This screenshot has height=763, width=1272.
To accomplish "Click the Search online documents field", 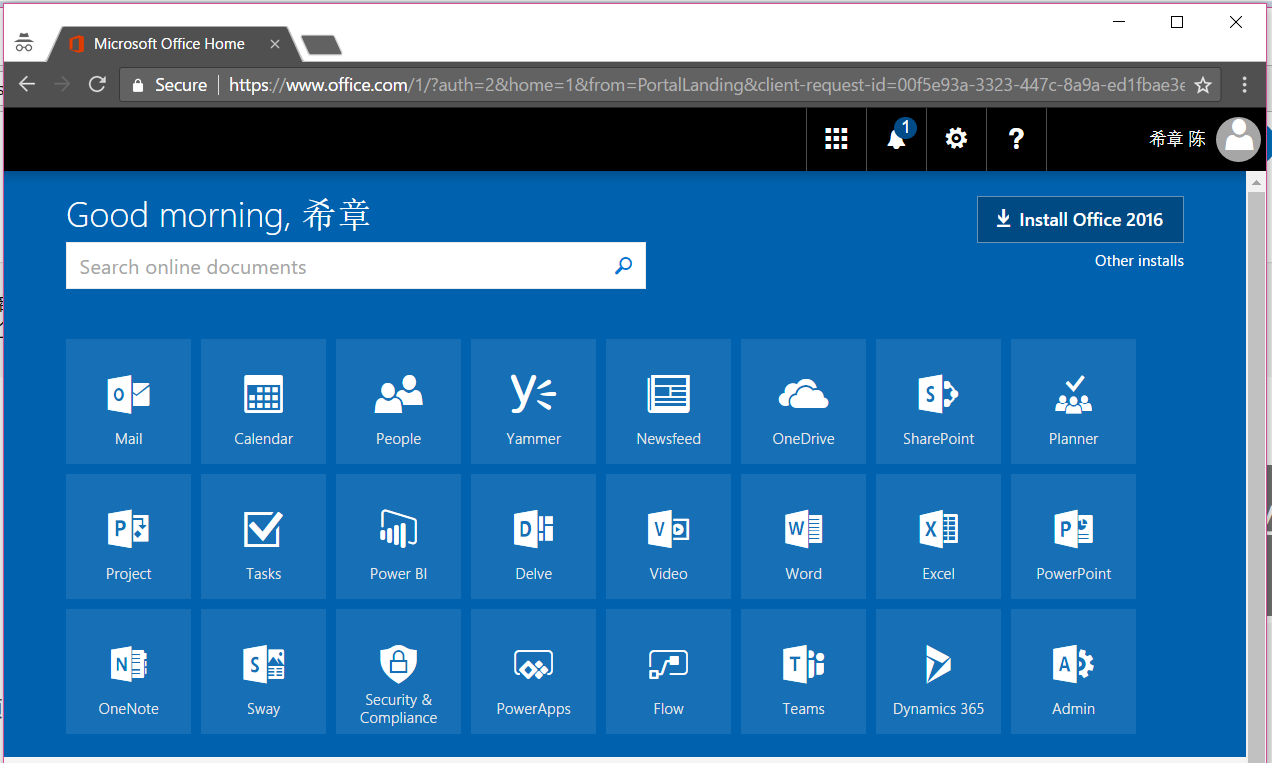I will [x=340, y=267].
